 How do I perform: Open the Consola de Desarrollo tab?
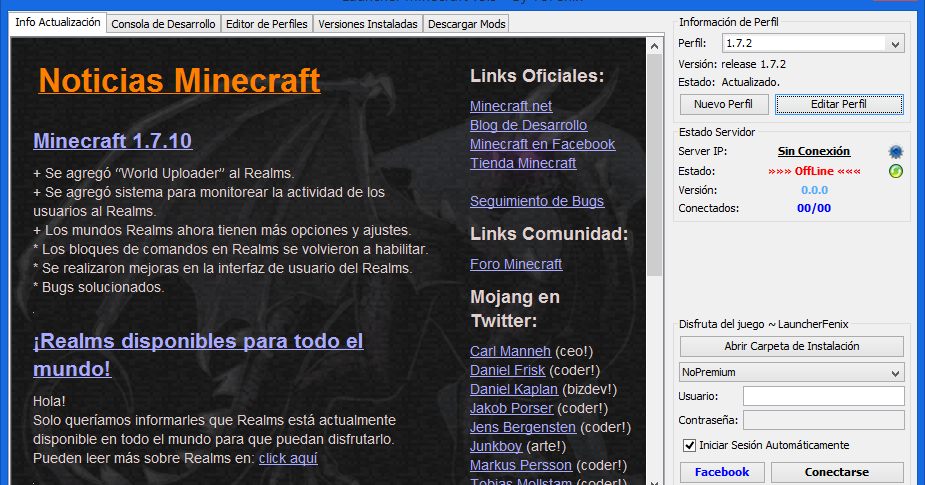[163, 24]
